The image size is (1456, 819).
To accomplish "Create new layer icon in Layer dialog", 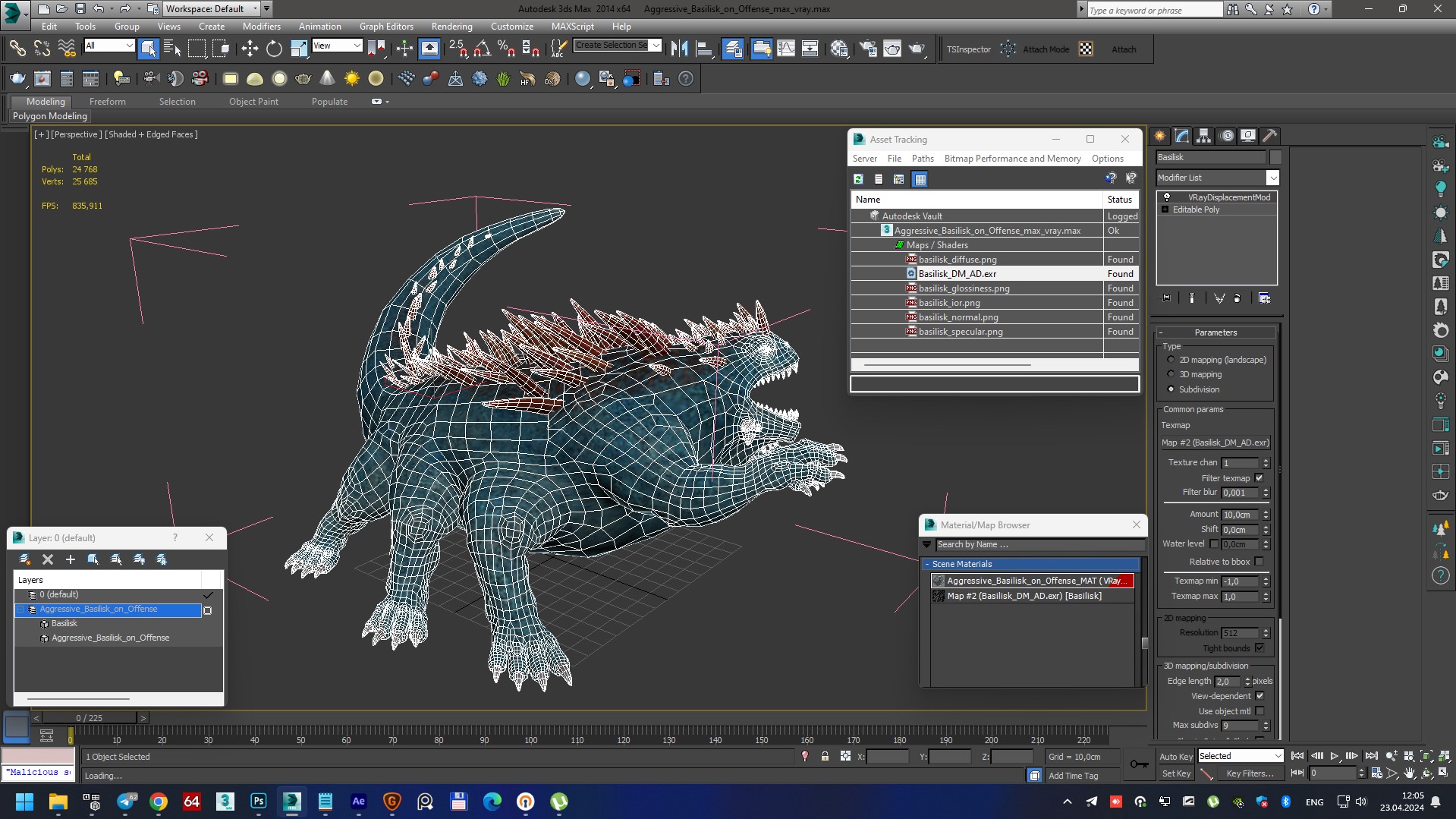I will point(25,559).
